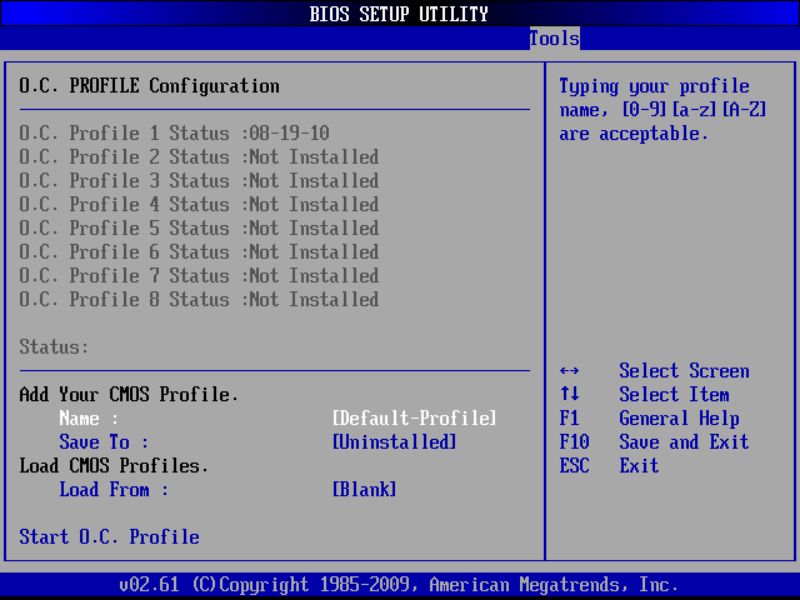Click the Add Your CMOS Profile heading
Image resolution: width=800 pixels, height=600 pixels.
point(129,394)
